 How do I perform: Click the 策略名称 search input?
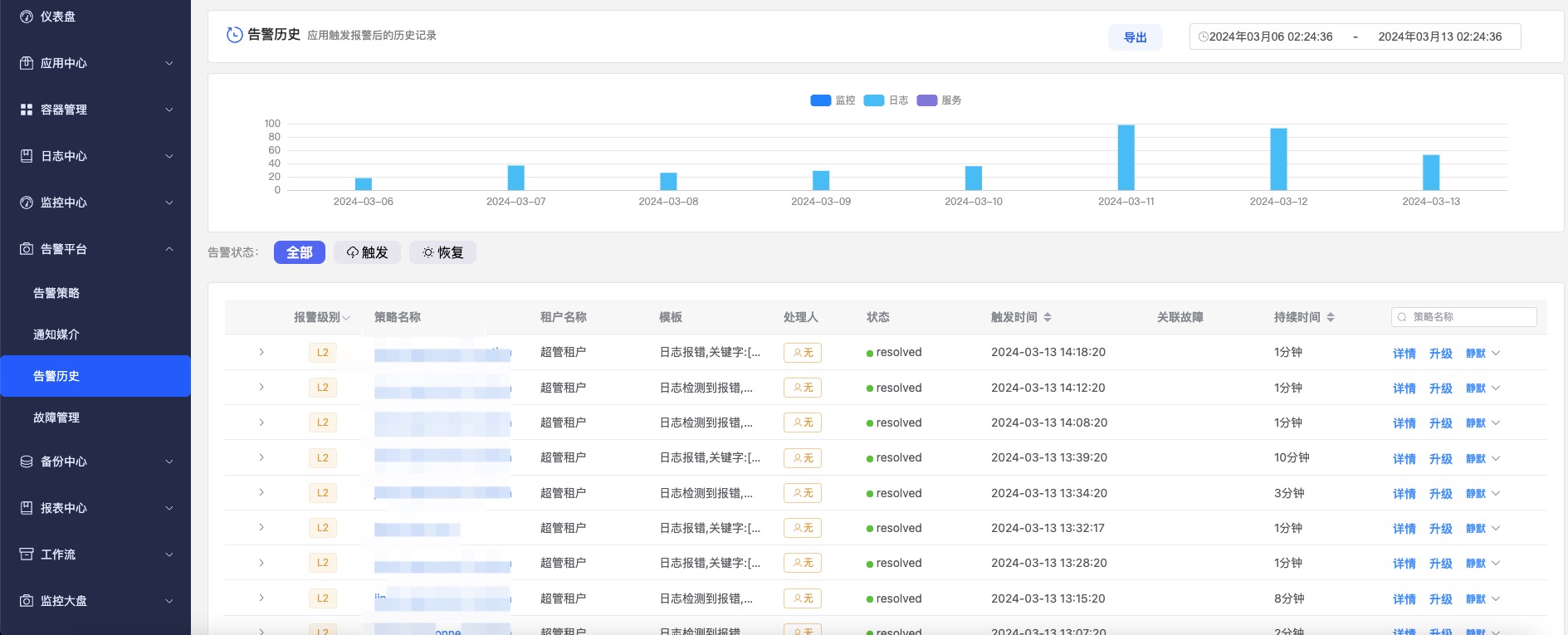tap(1464, 317)
